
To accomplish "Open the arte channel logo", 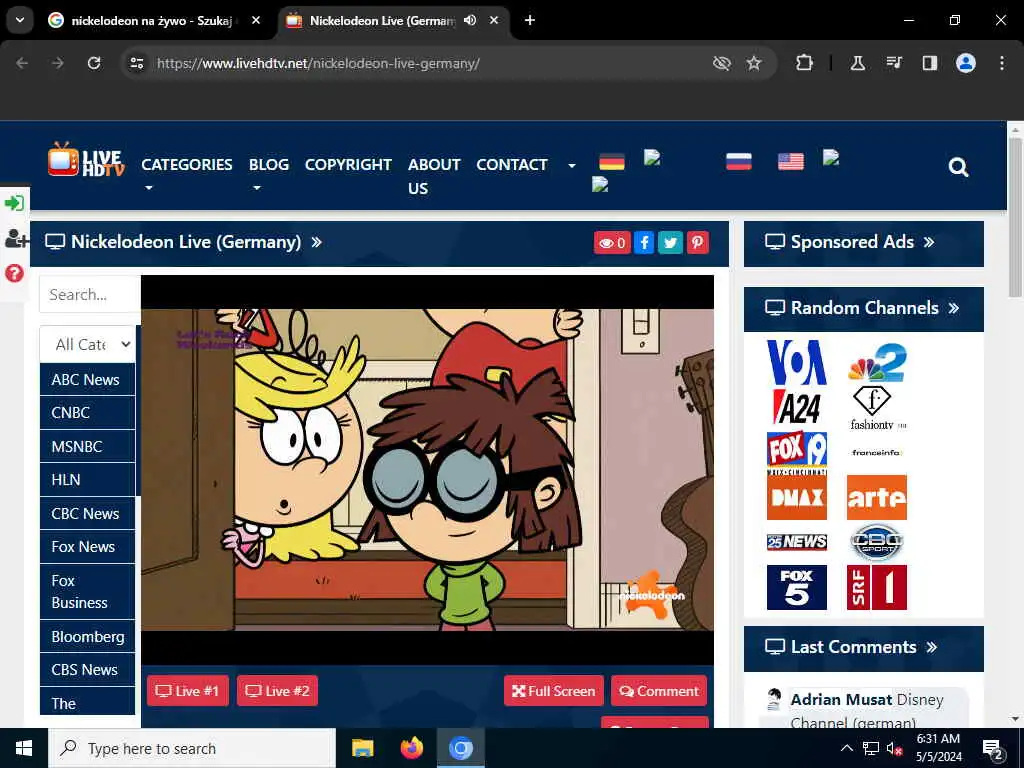I will 876,498.
